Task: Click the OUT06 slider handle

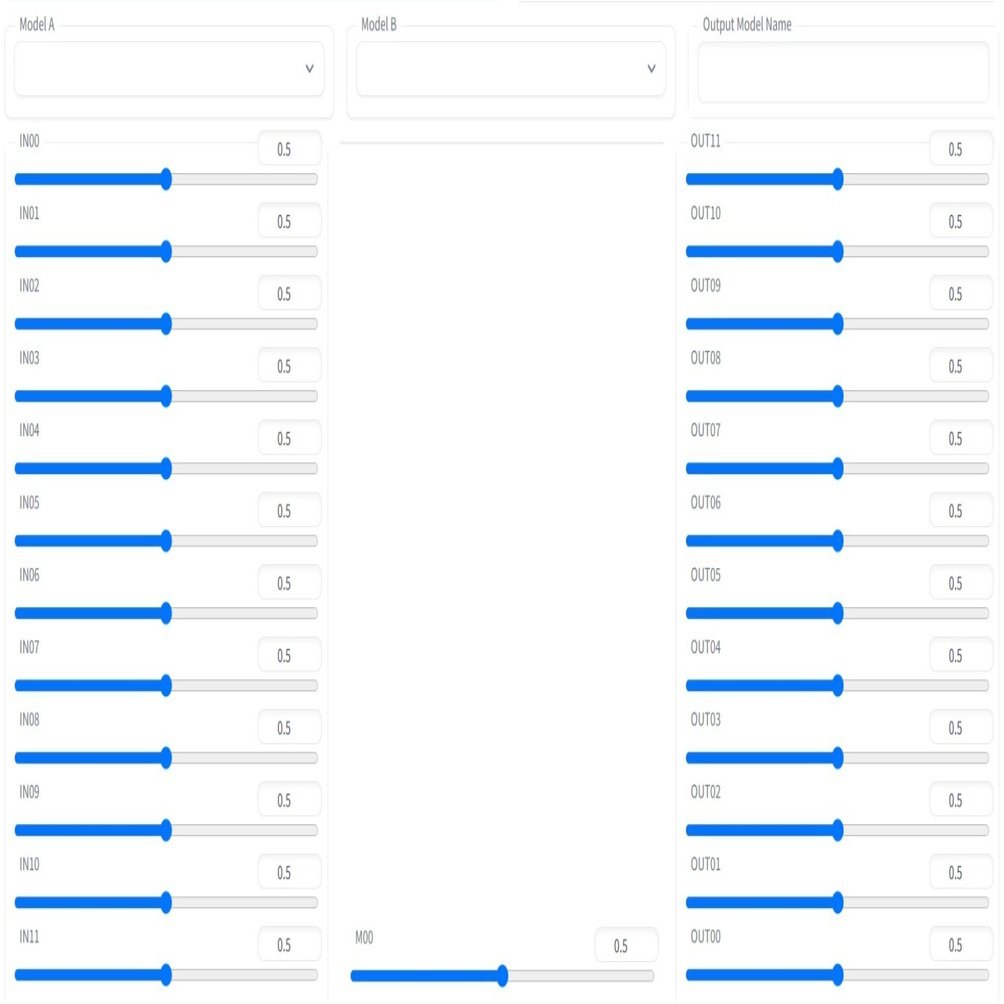Action: tap(838, 541)
